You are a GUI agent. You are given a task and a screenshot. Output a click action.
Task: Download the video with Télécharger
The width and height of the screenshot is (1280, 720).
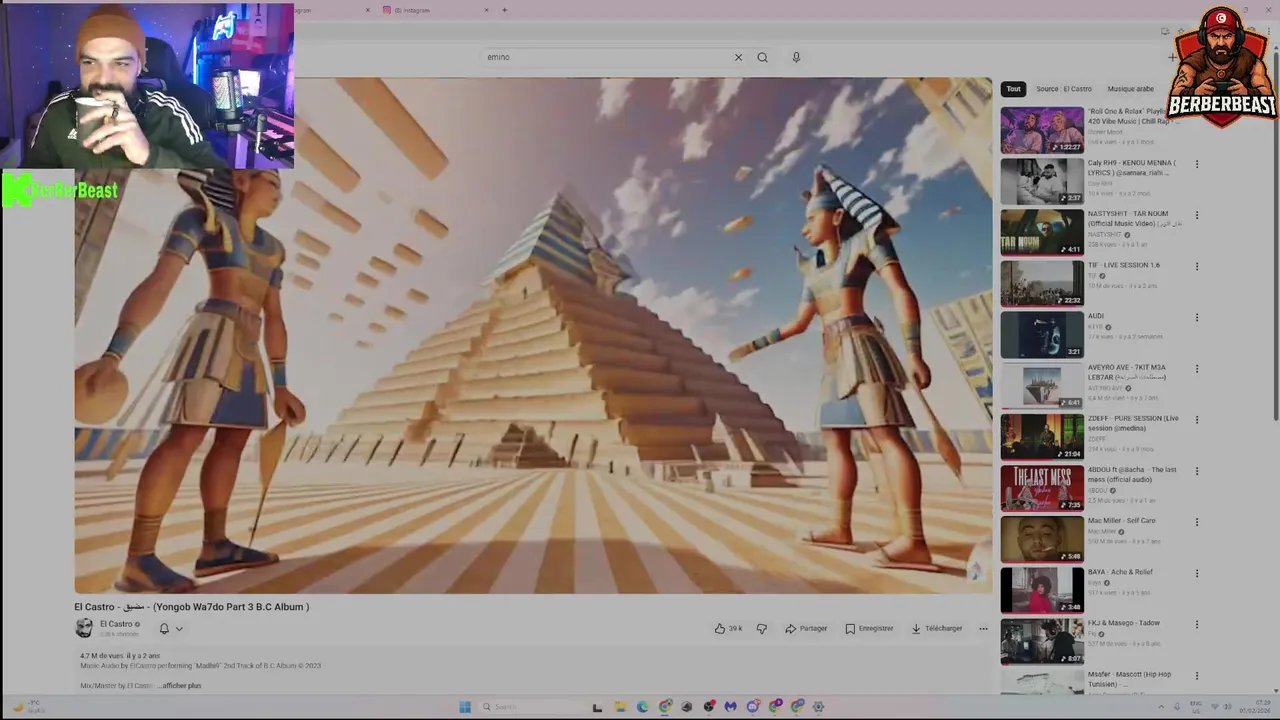(x=937, y=628)
